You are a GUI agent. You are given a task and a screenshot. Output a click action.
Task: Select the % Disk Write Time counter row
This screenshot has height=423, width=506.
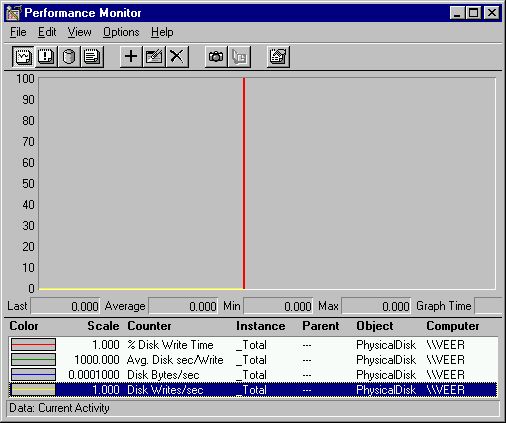253,345
